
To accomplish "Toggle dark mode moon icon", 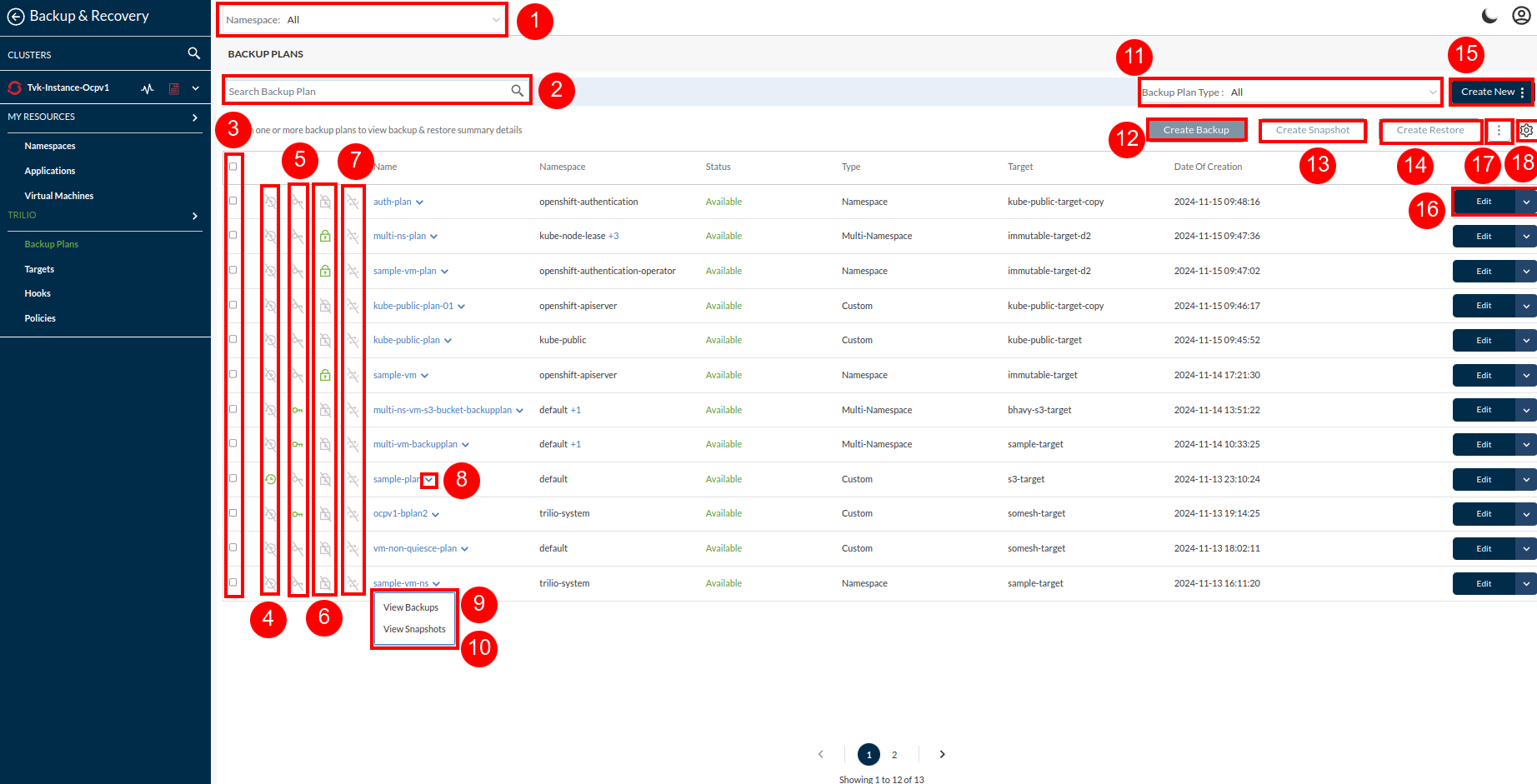I will pos(1489,16).
